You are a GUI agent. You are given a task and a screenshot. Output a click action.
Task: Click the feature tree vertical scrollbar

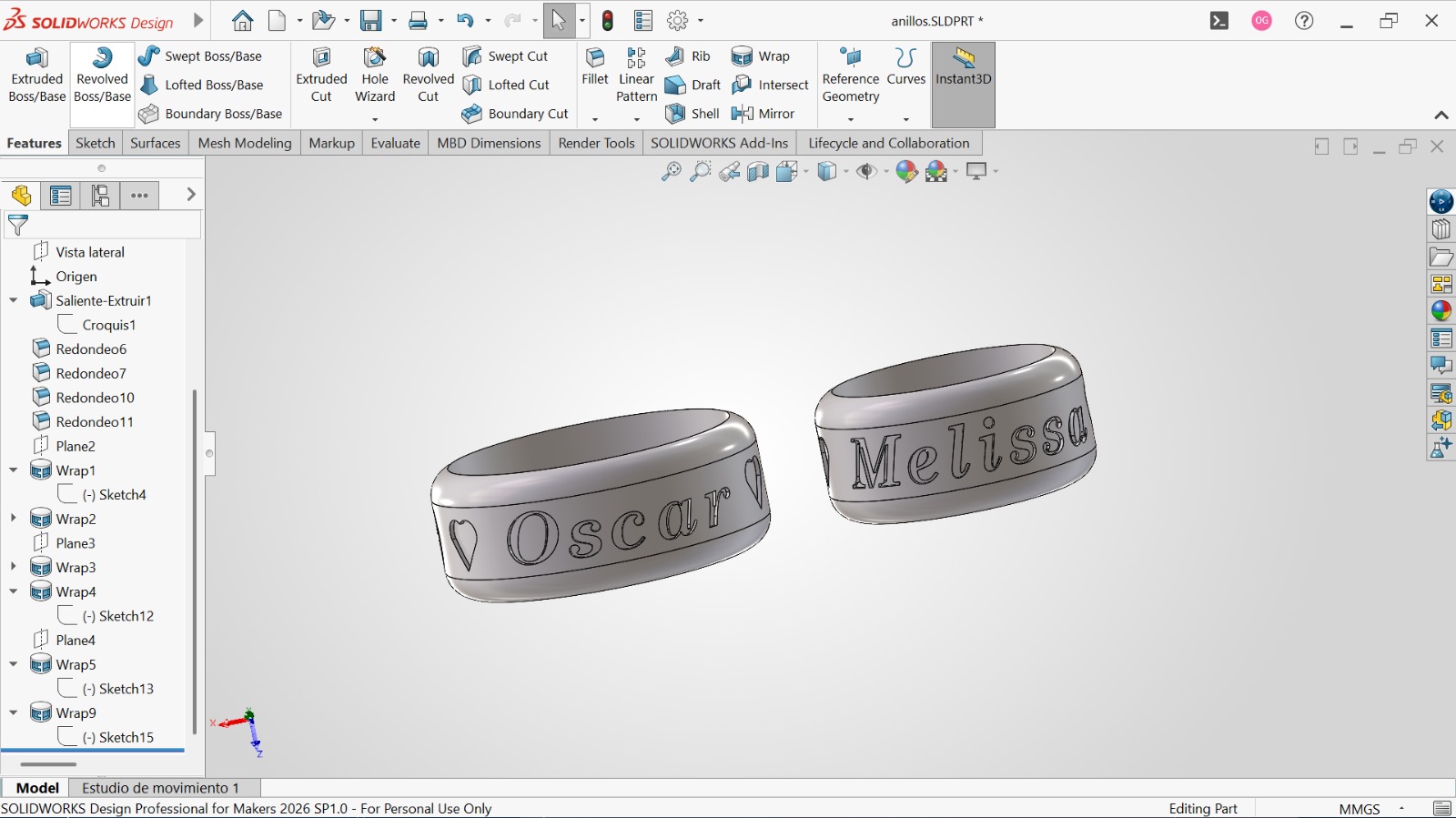coord(194,561)
